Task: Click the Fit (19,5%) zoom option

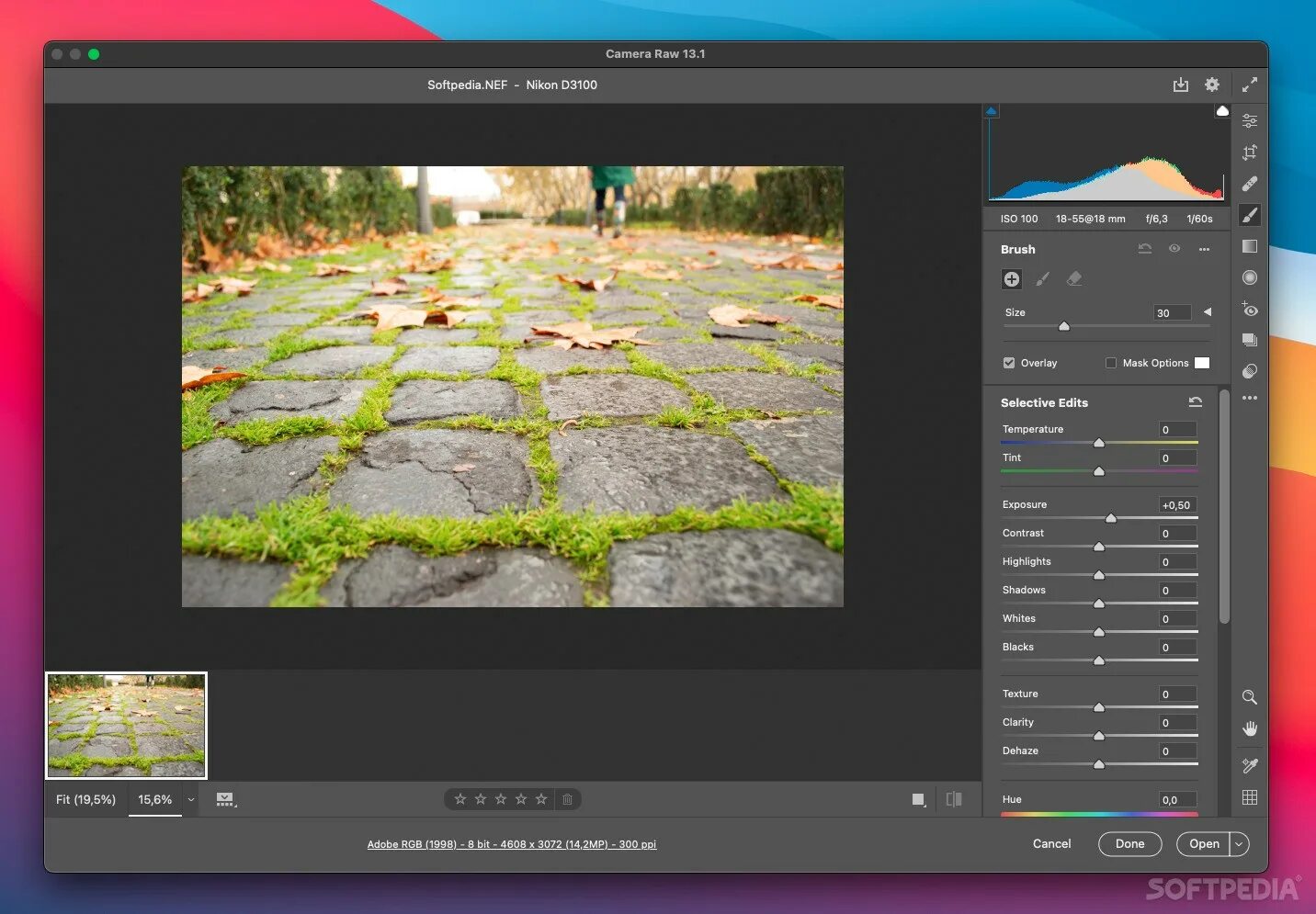Action: click(85, 800)
